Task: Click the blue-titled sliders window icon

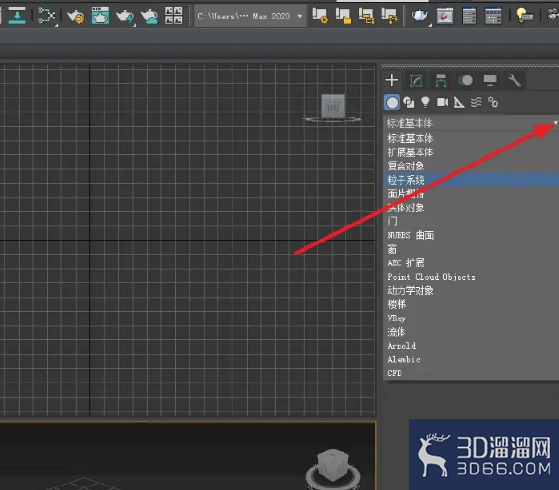Action: click(493, 16)
